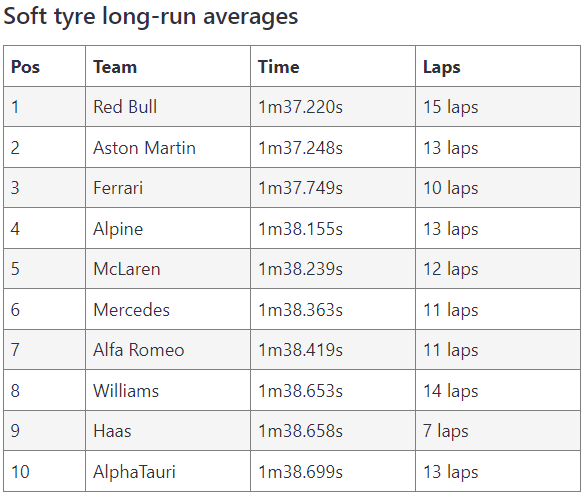584x495 pixels.
Task: Click the Williams team name
Action: coord(126,391)
